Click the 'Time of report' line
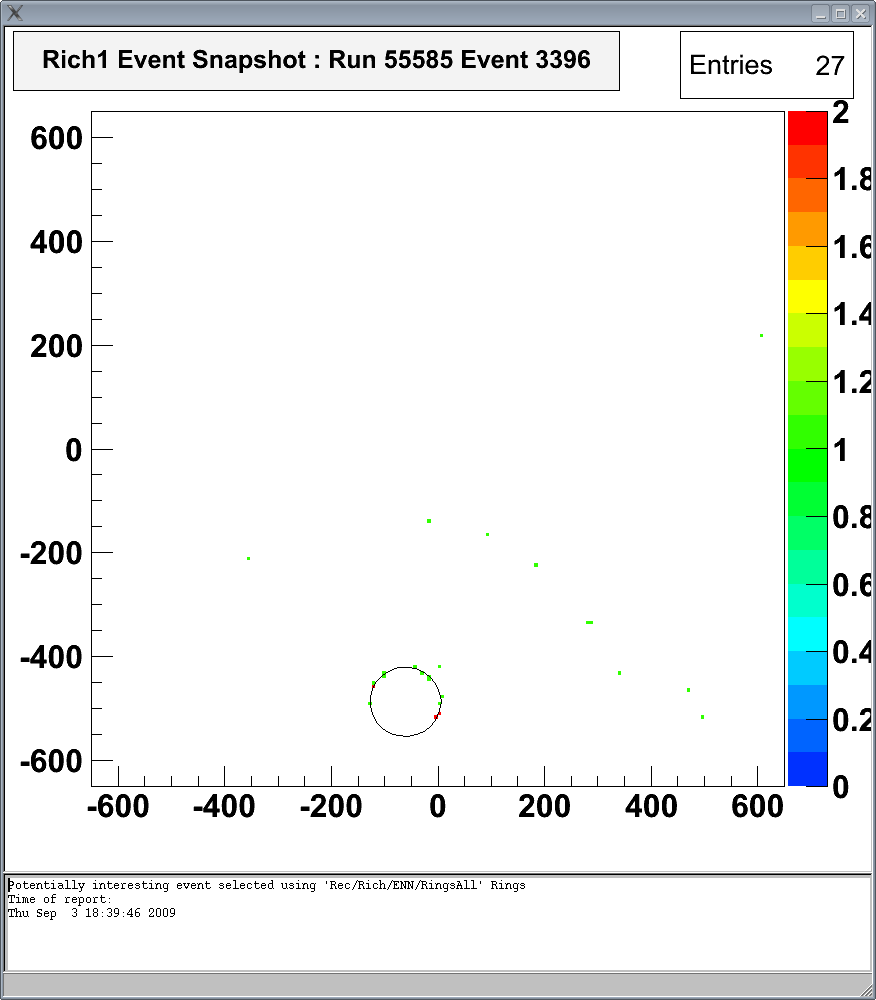The height and width of the screenshot is (1000, 876). tap(60, 899)
